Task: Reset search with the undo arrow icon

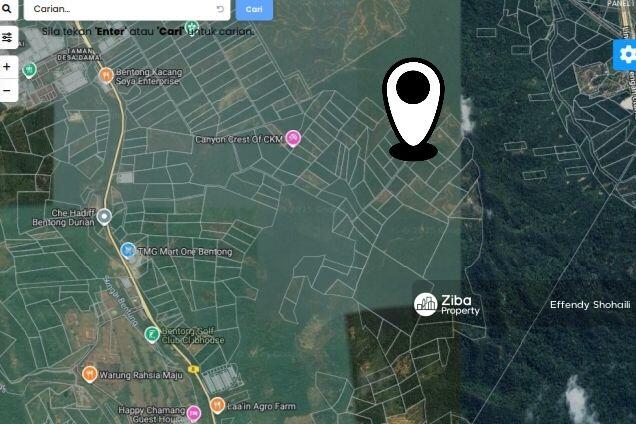Action: 220,9
